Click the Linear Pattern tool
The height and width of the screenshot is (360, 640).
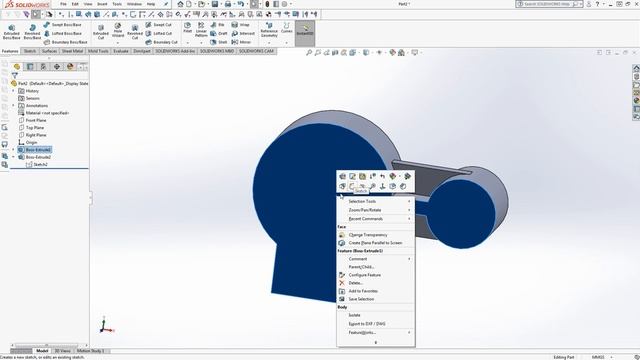(201, 30)
